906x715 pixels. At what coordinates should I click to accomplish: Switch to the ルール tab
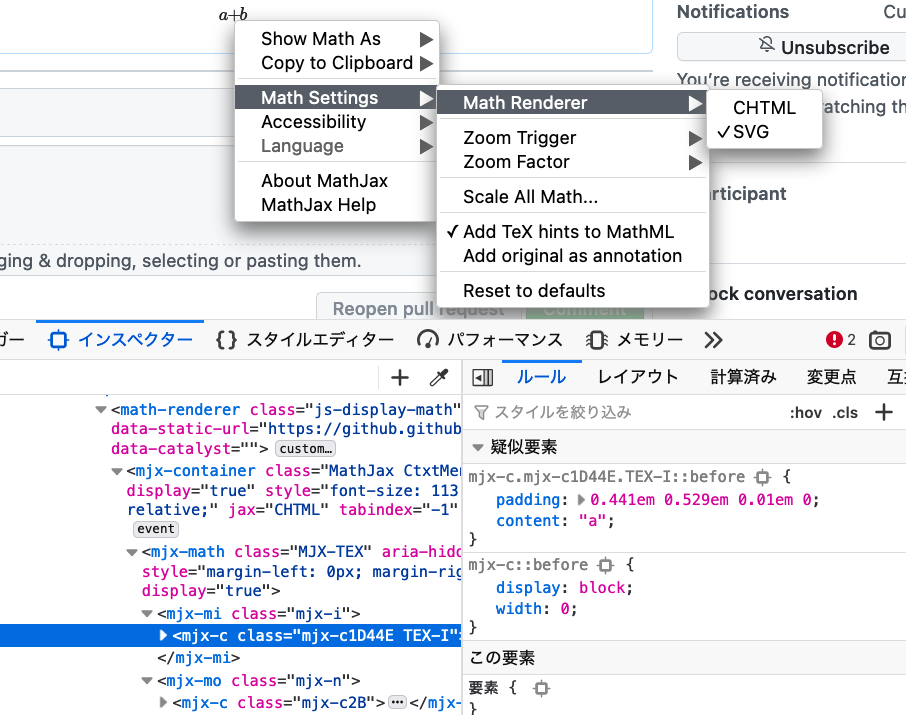[x=541, y=377]
